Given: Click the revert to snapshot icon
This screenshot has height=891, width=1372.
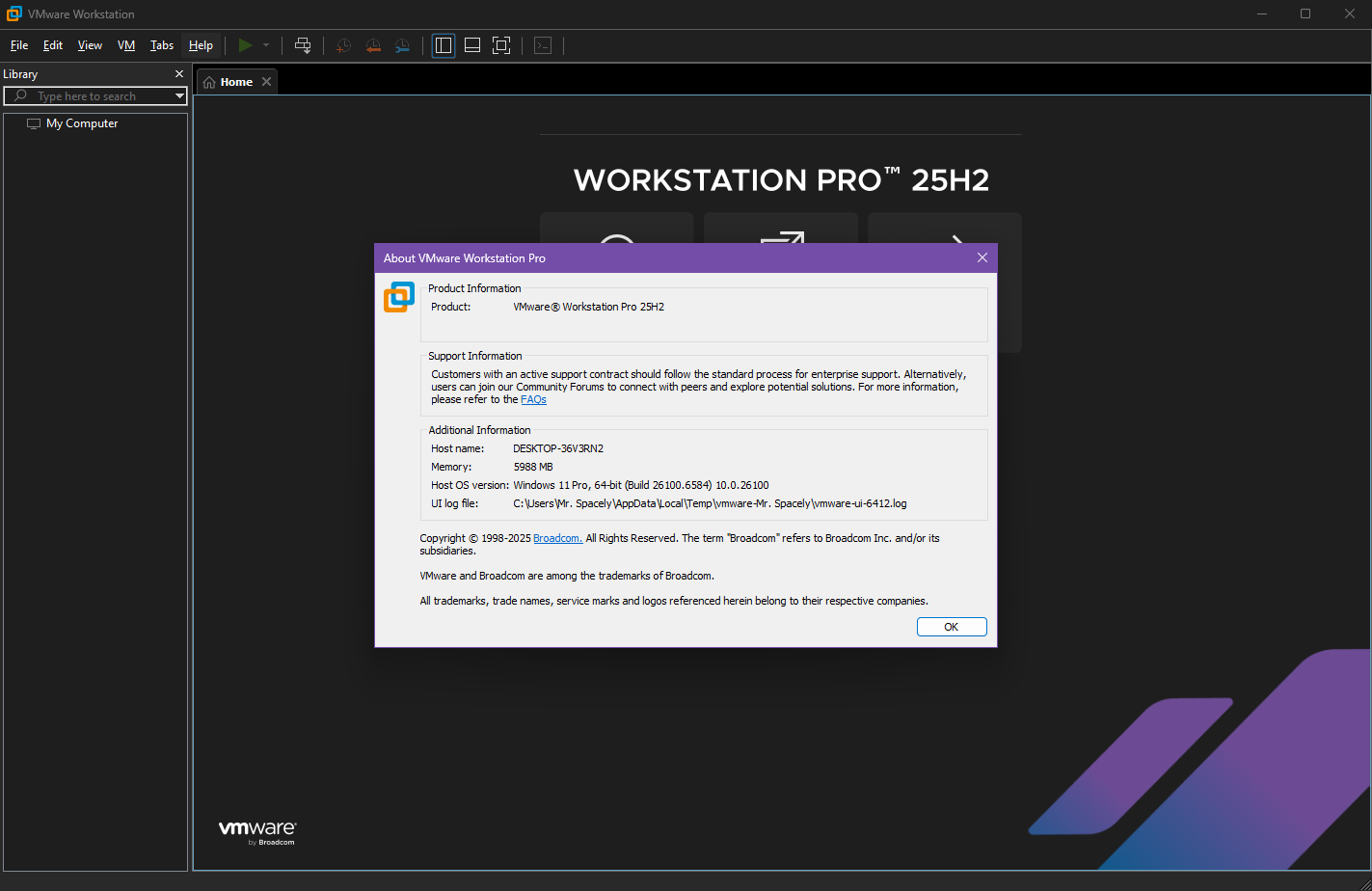Looking at the screenshot, I should coord(373,45).
